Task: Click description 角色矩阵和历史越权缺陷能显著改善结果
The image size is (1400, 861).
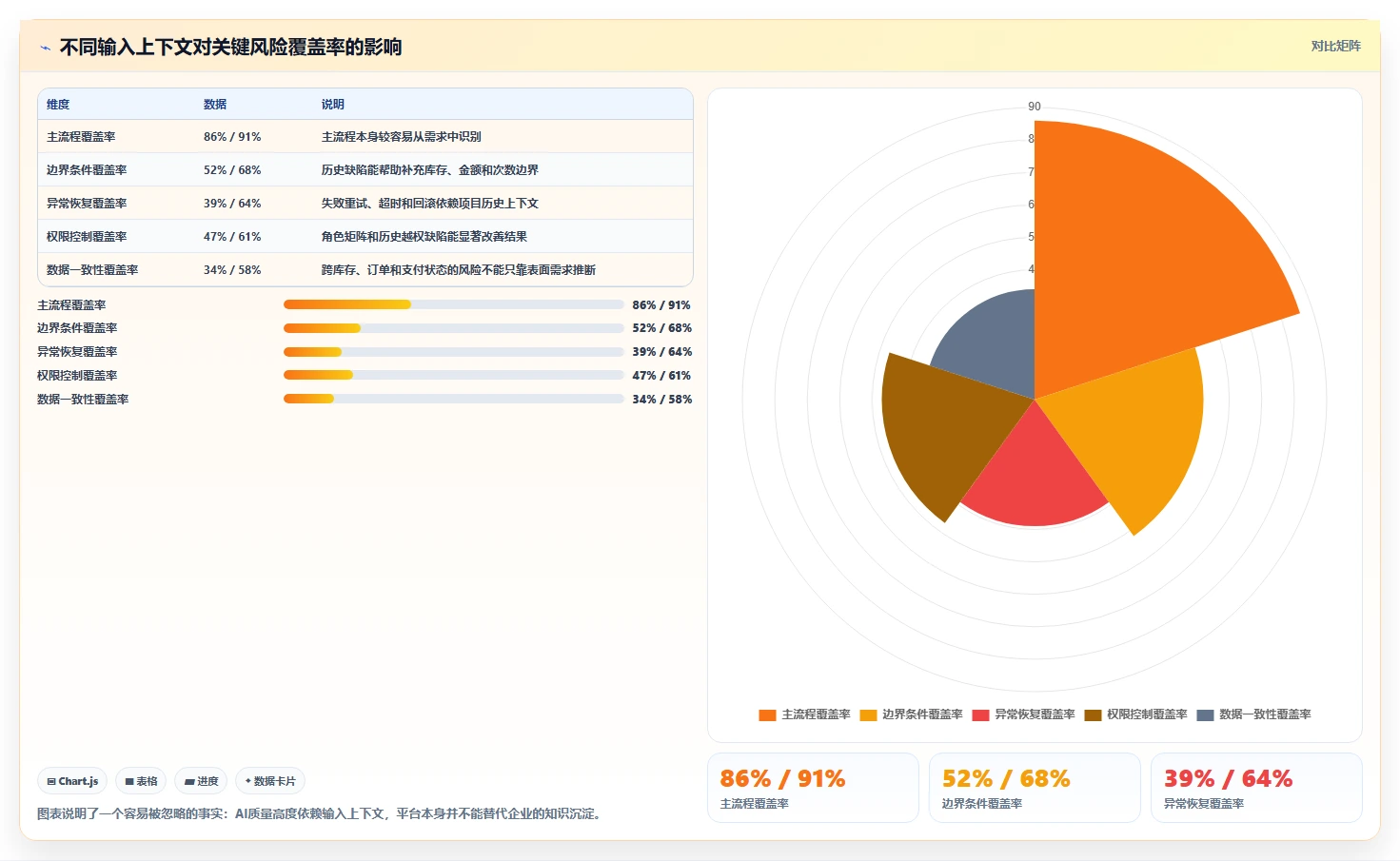Action: point(424,237)
